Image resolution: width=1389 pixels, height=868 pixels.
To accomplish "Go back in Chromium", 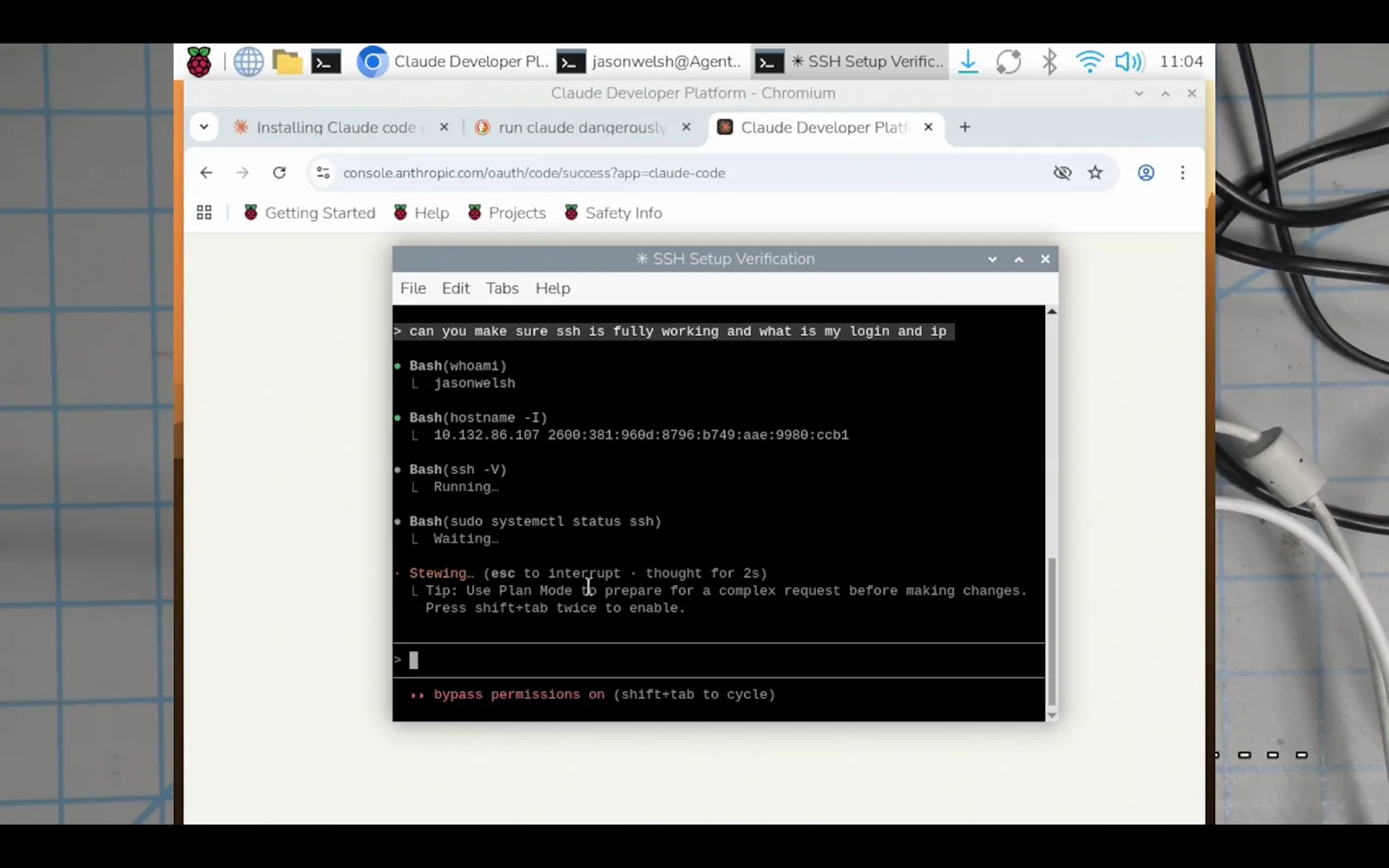I will tap(206, 173).
